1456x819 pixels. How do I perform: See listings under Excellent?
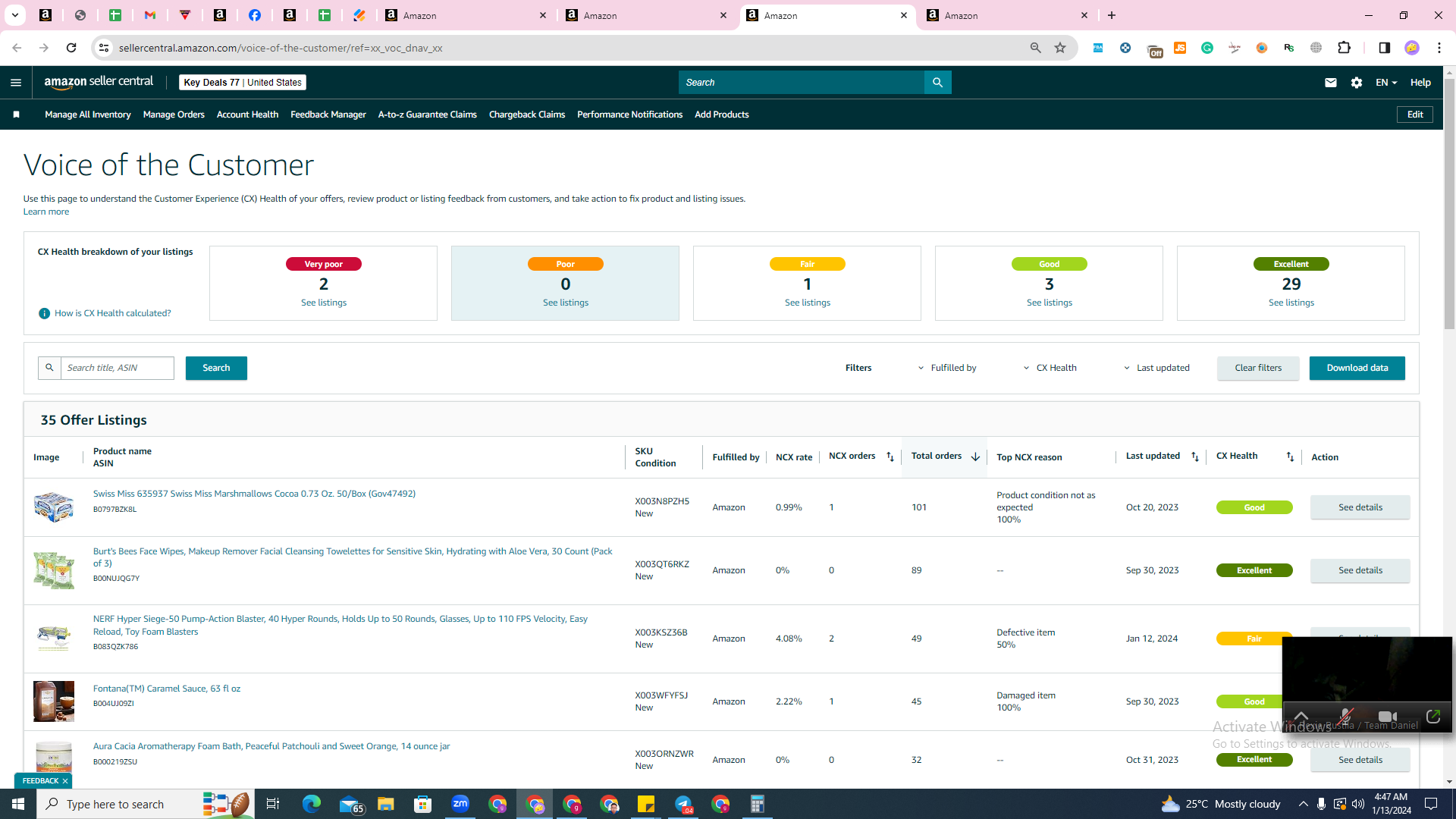click(x=1291, y=303)
